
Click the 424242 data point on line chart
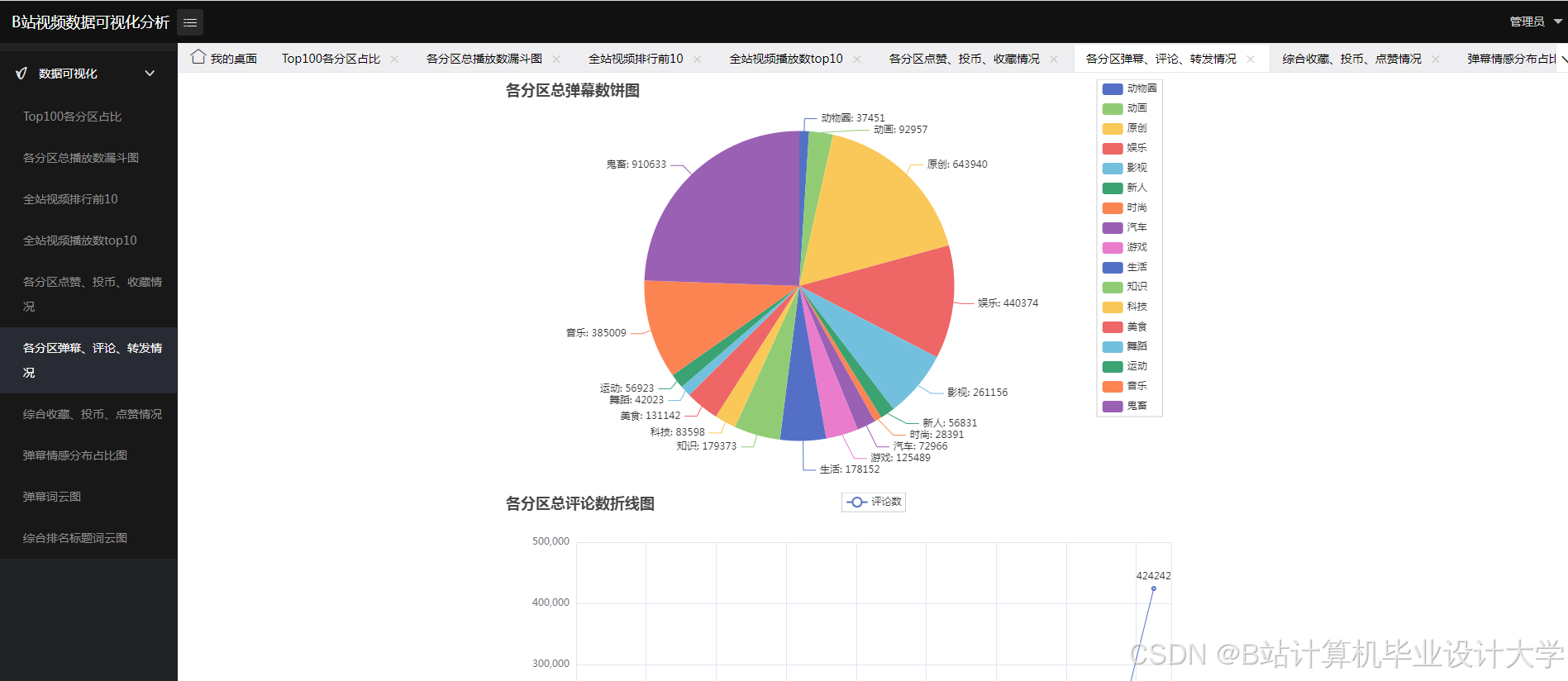[x=1154, y=588]
